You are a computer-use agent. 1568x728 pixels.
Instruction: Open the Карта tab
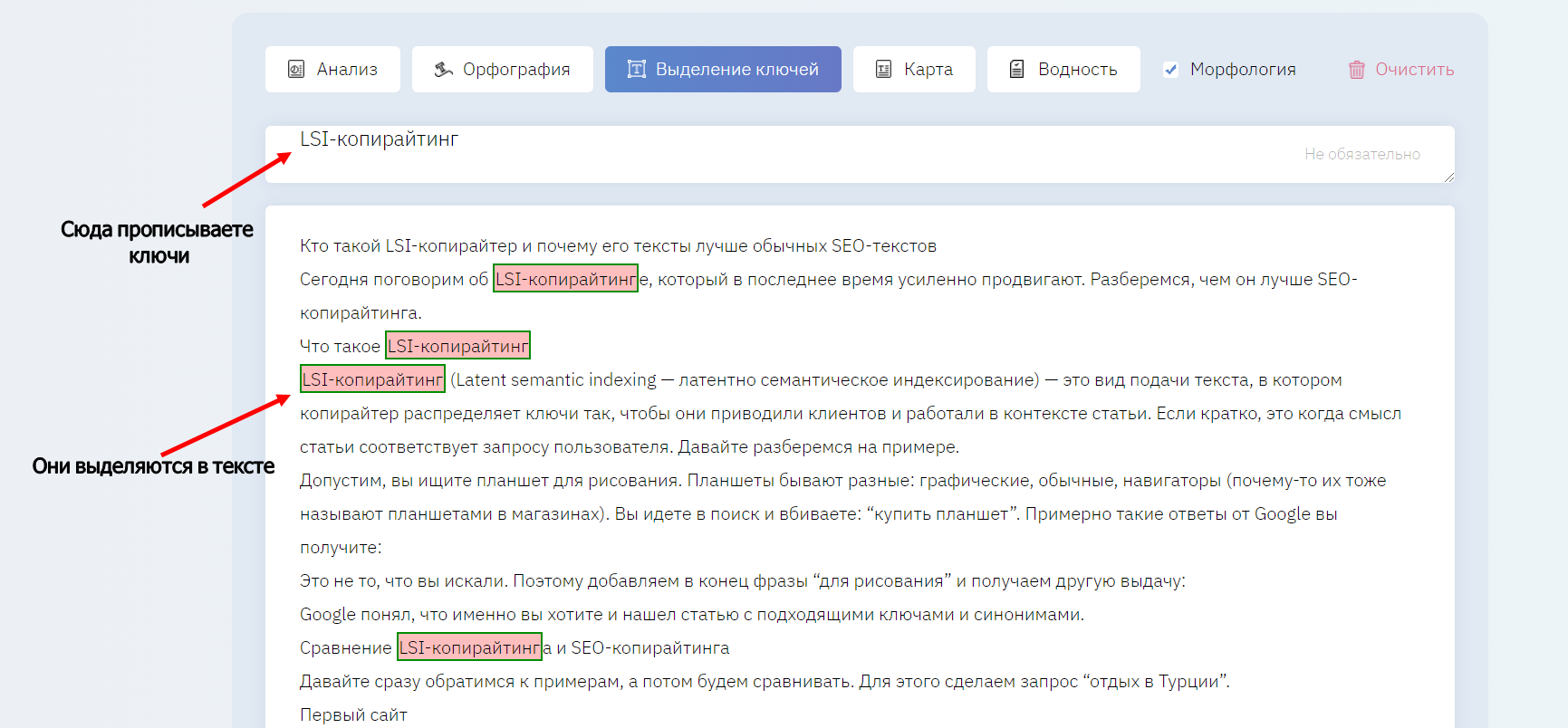914,69
